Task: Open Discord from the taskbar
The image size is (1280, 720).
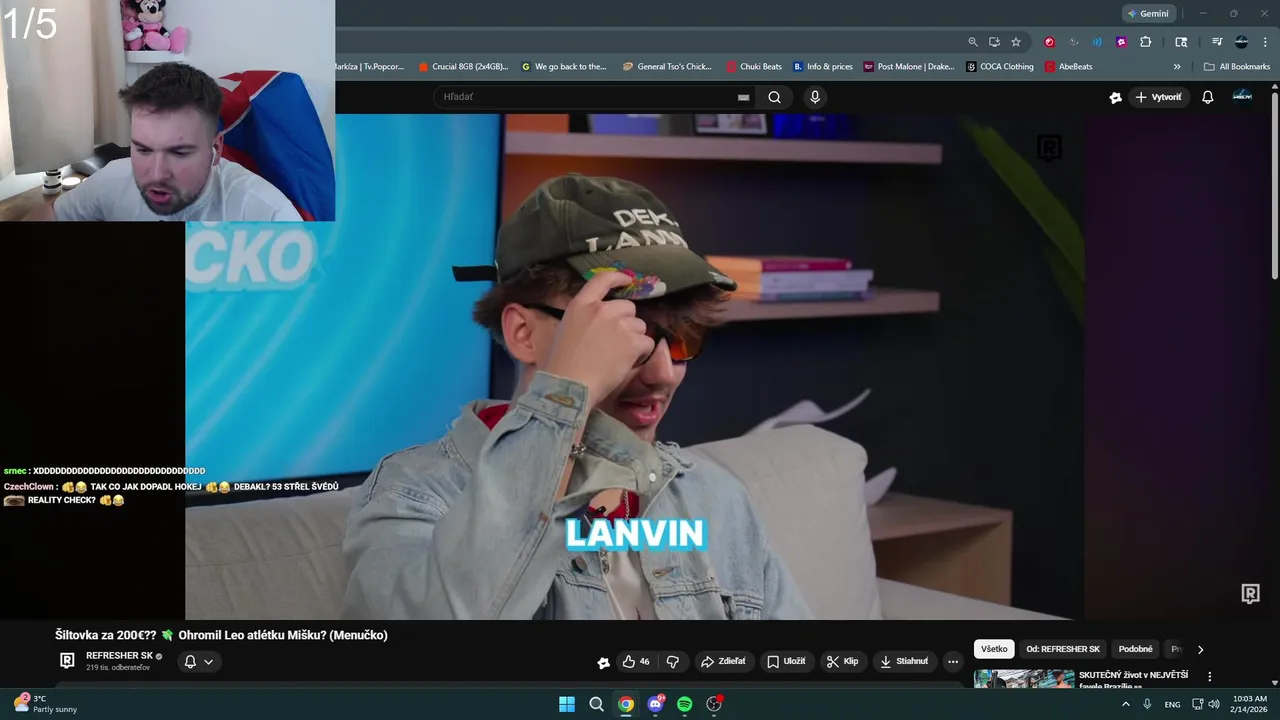Action: [x=655, y=704]
